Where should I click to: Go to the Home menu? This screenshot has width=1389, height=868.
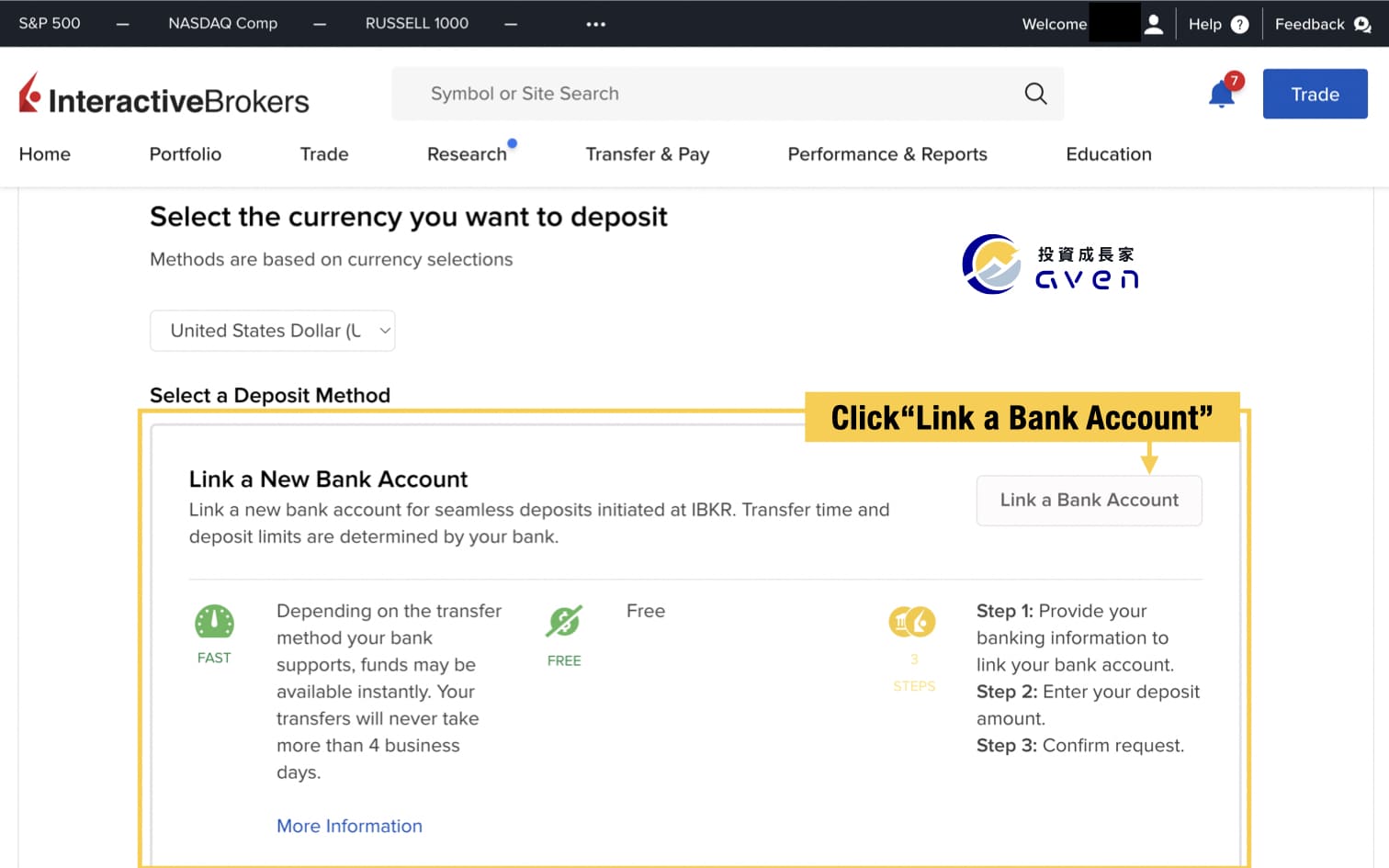point(45,154)
